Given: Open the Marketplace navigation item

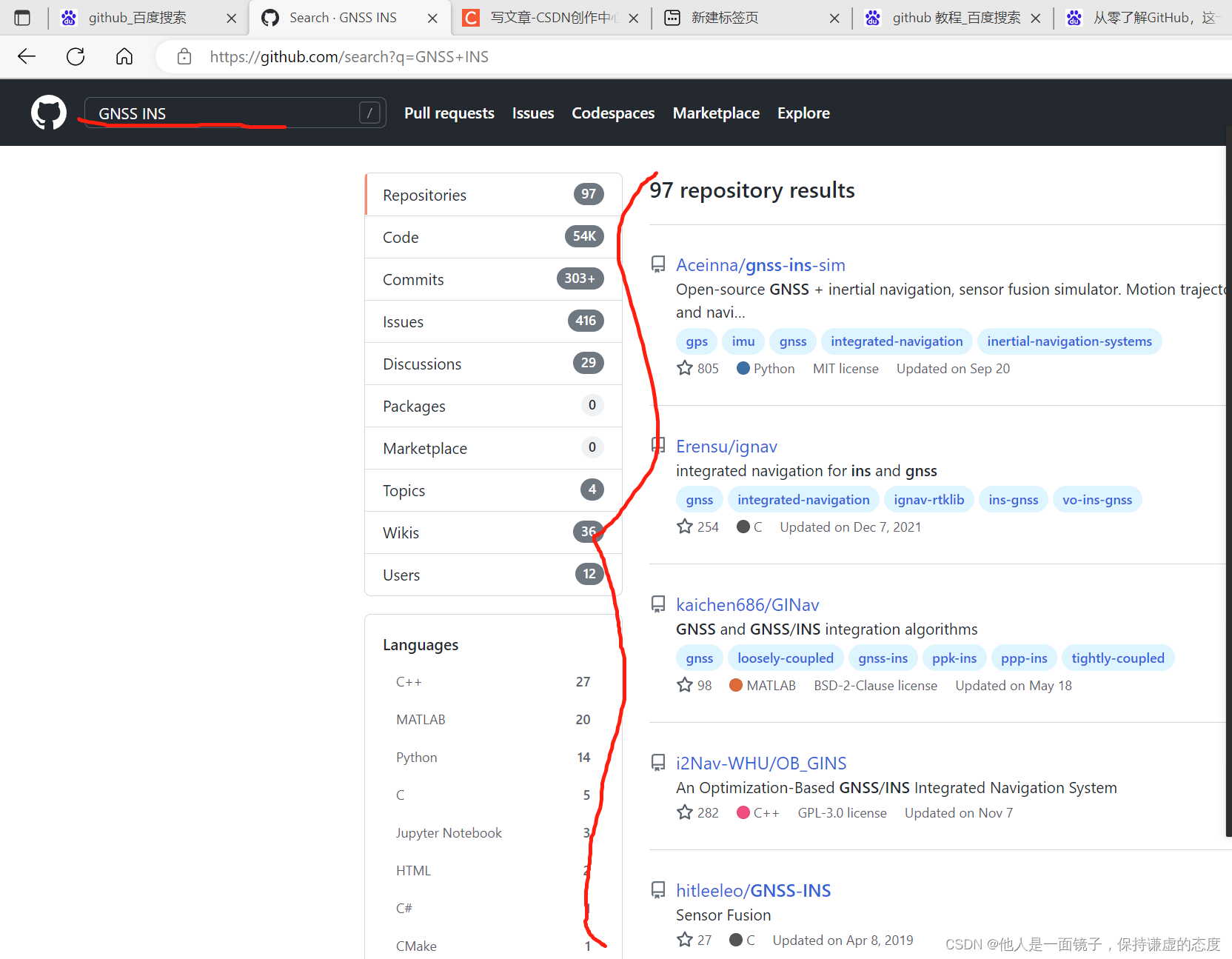Looking at the screenshot, I should [715, 113].
